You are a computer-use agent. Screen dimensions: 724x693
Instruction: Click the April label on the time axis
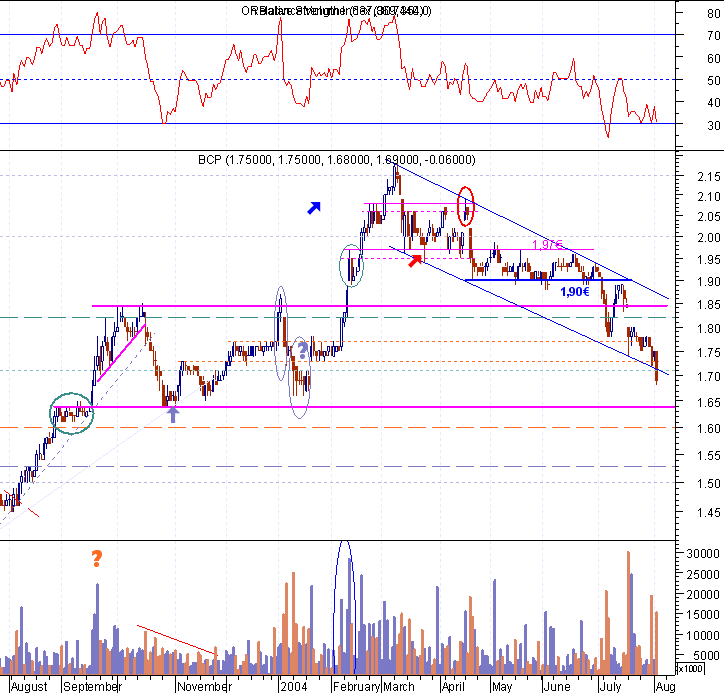click(x=453, y=687)
